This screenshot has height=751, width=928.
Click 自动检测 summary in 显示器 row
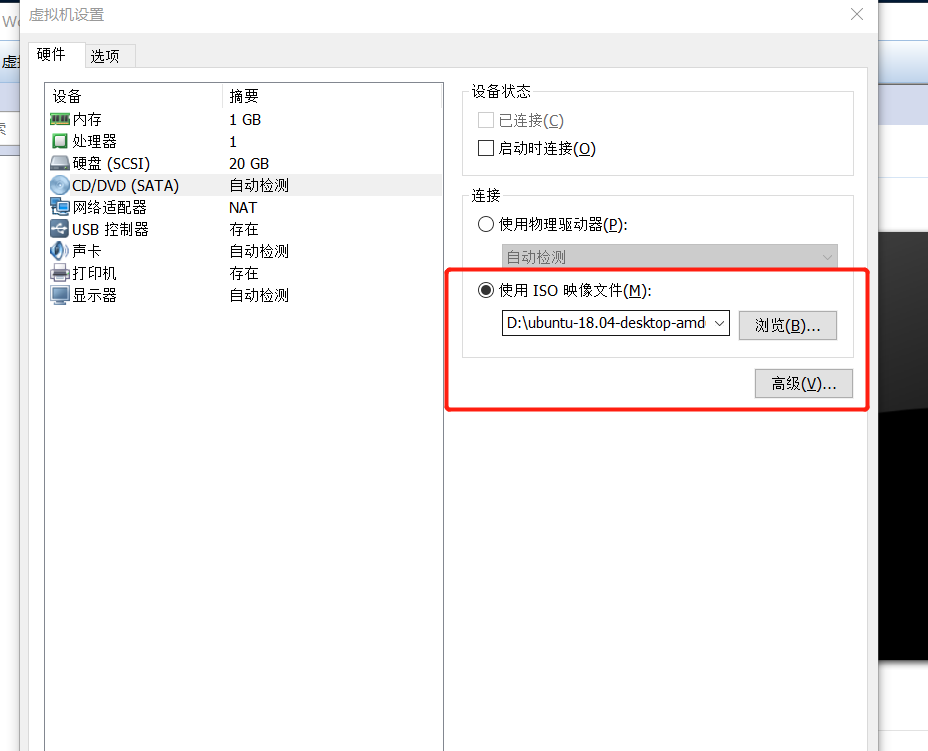(x=259, y=295)
